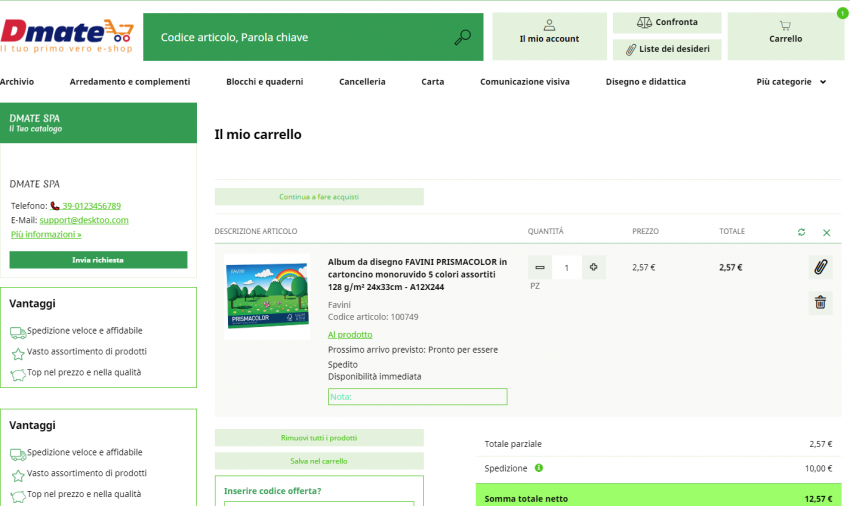Viewport: 850px width, 506px height.
Task: Open the Cancelleria category
Action: 362,82
